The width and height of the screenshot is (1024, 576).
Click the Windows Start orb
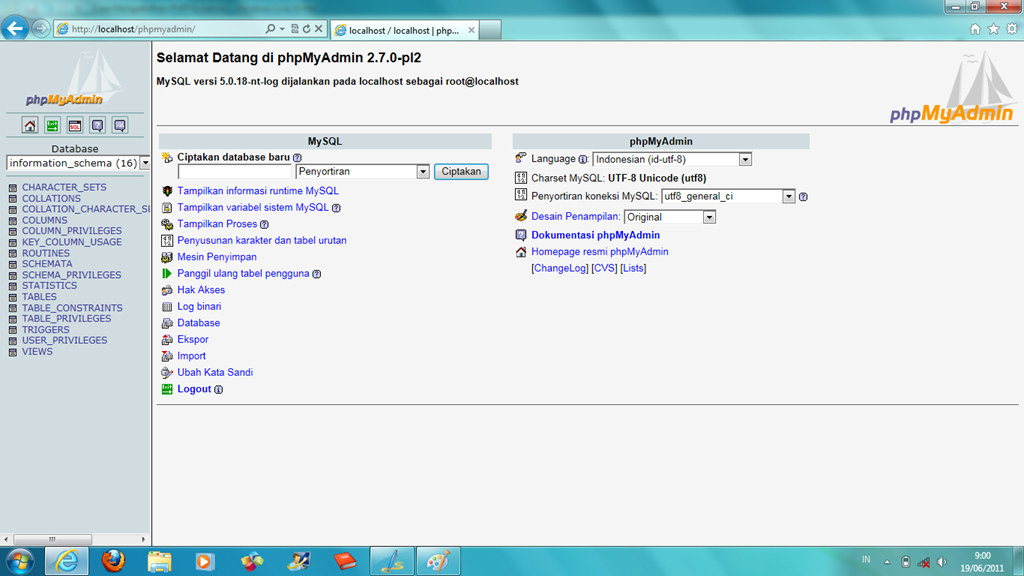[20, 562]
